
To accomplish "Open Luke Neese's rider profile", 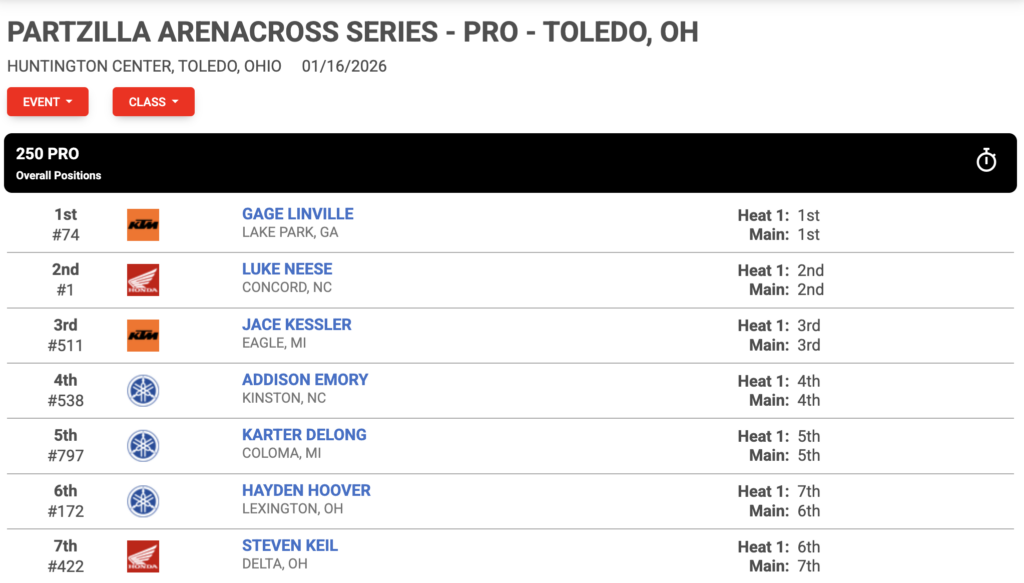I will 287,269.
